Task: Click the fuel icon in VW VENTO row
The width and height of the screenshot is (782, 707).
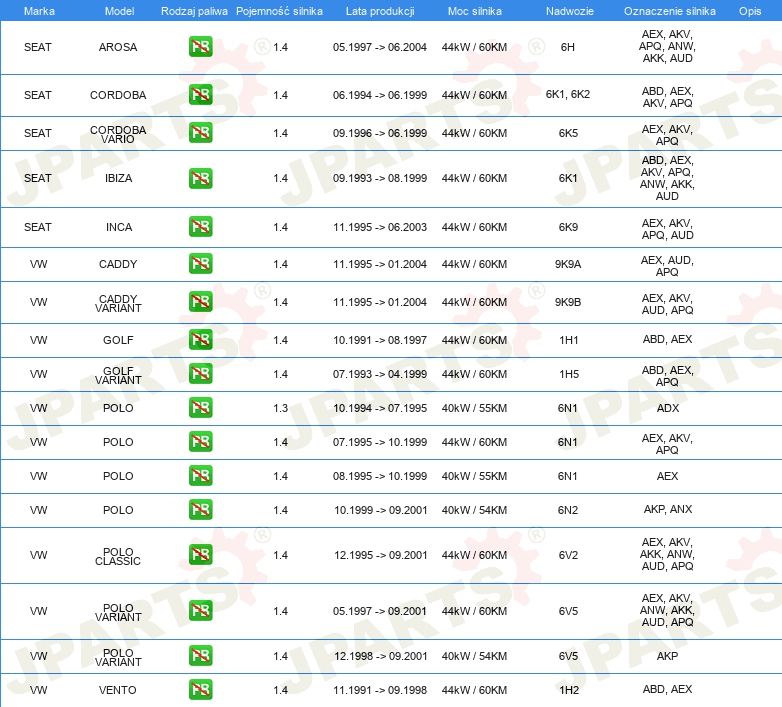Action: [200, 690]
